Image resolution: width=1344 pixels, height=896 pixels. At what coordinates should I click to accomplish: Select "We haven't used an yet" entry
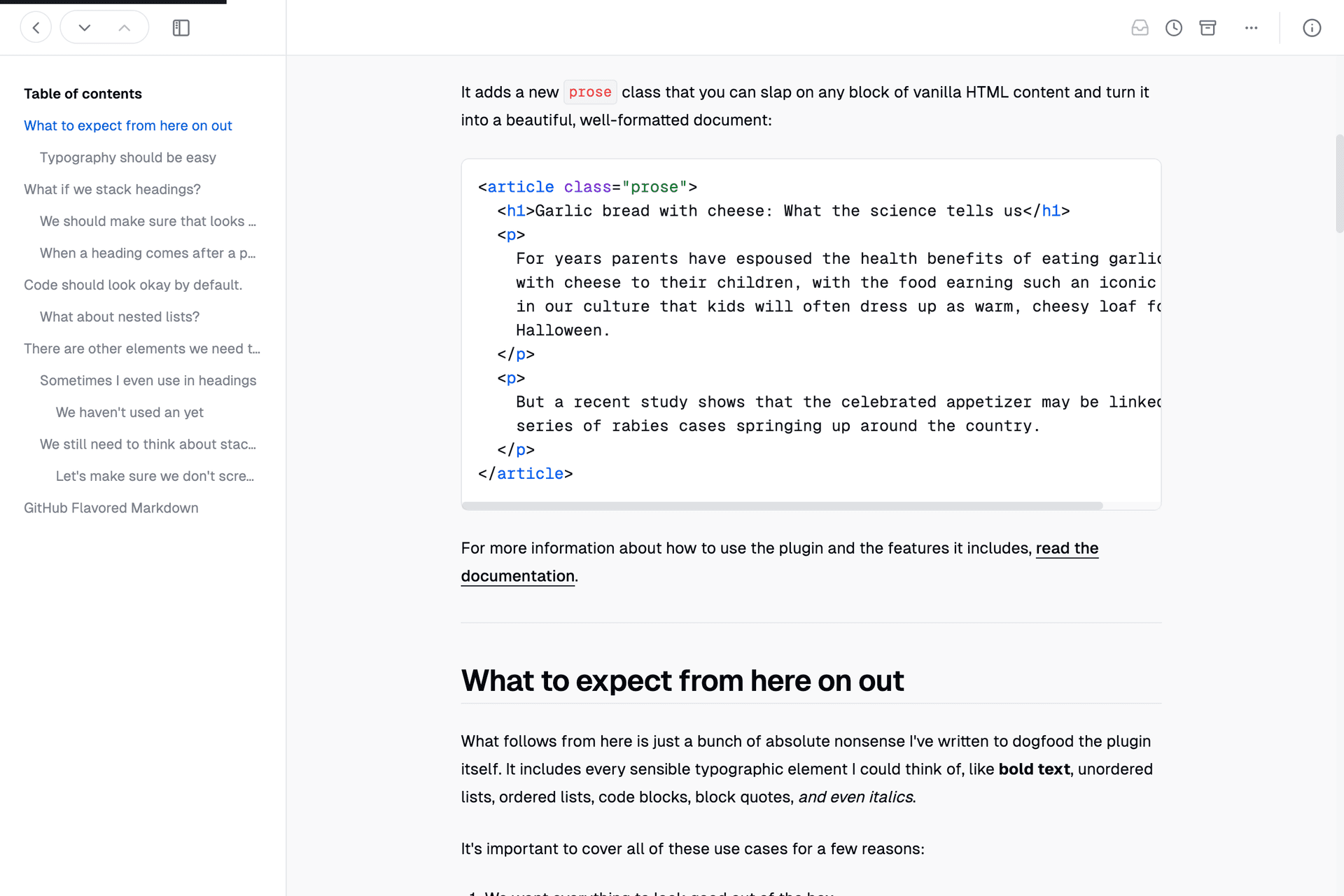tap(129, 413)
